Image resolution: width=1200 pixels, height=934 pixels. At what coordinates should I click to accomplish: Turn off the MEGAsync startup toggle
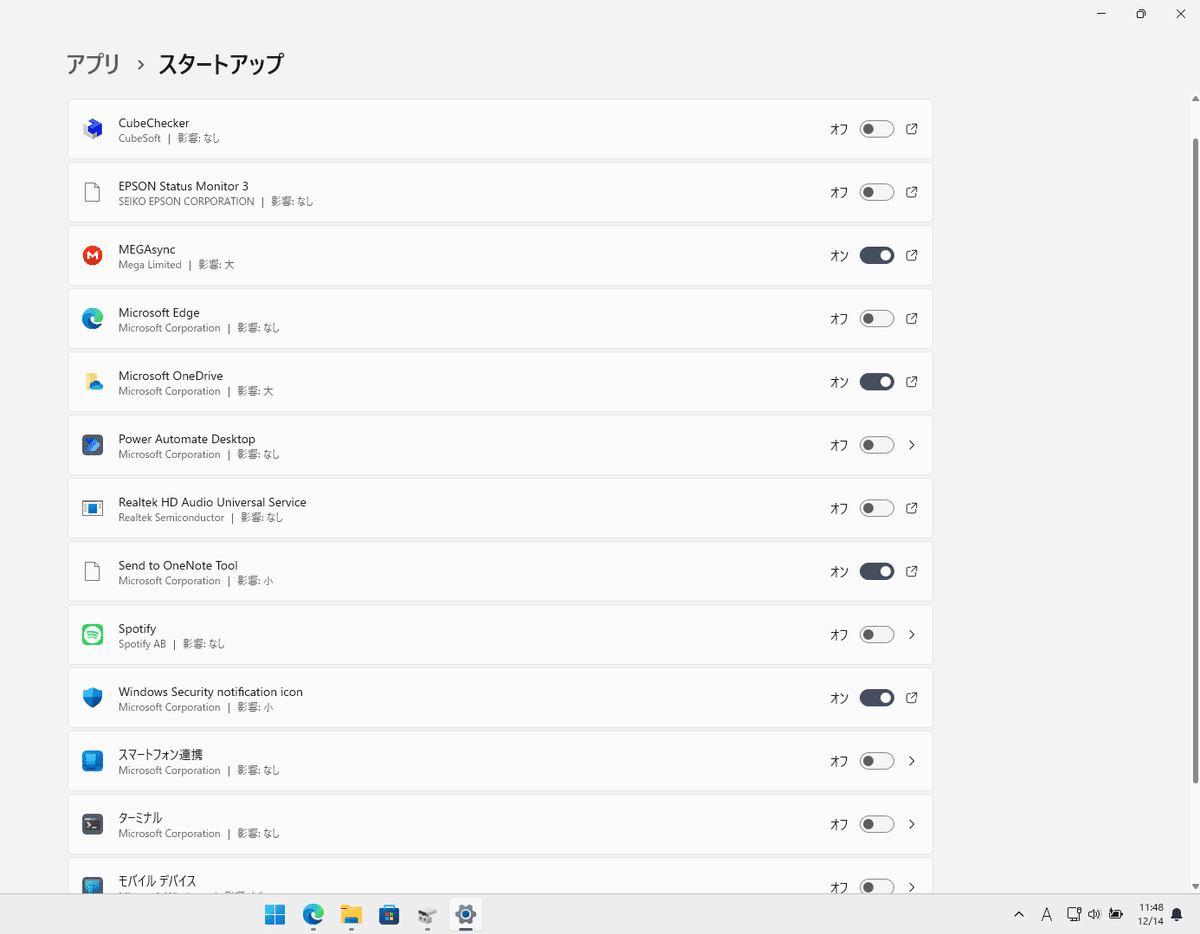(876, 255)
